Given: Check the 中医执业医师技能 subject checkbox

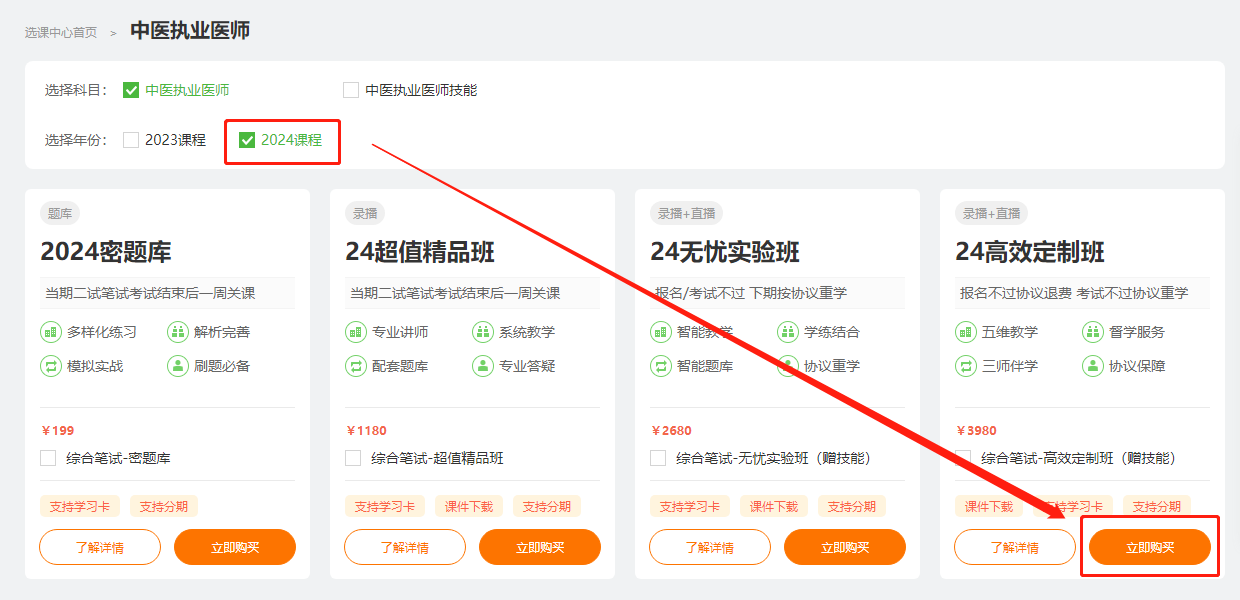Looking at the screenshot, I should (x=351, y=90).
